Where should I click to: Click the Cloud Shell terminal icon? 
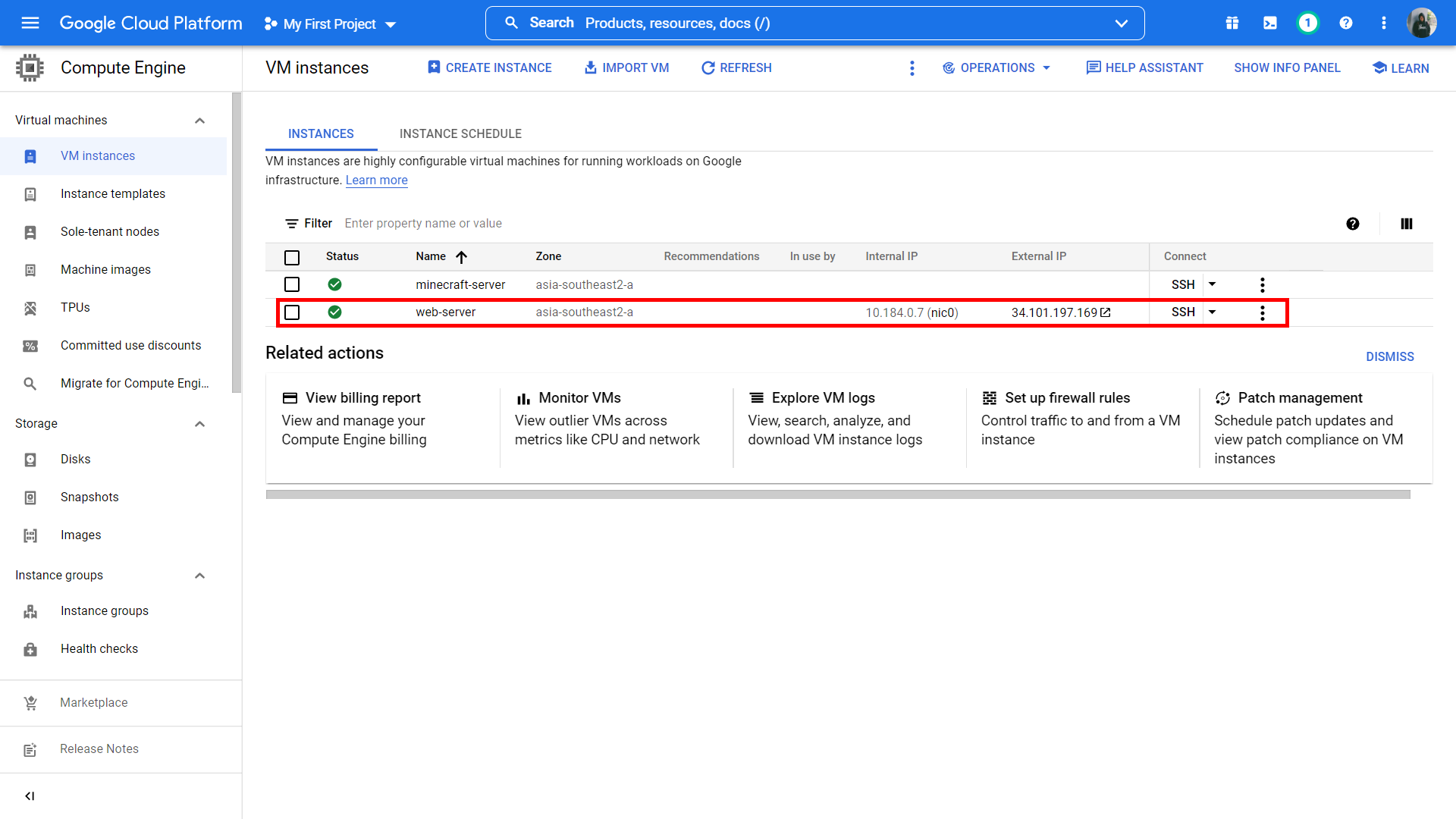coord(1269,23)
